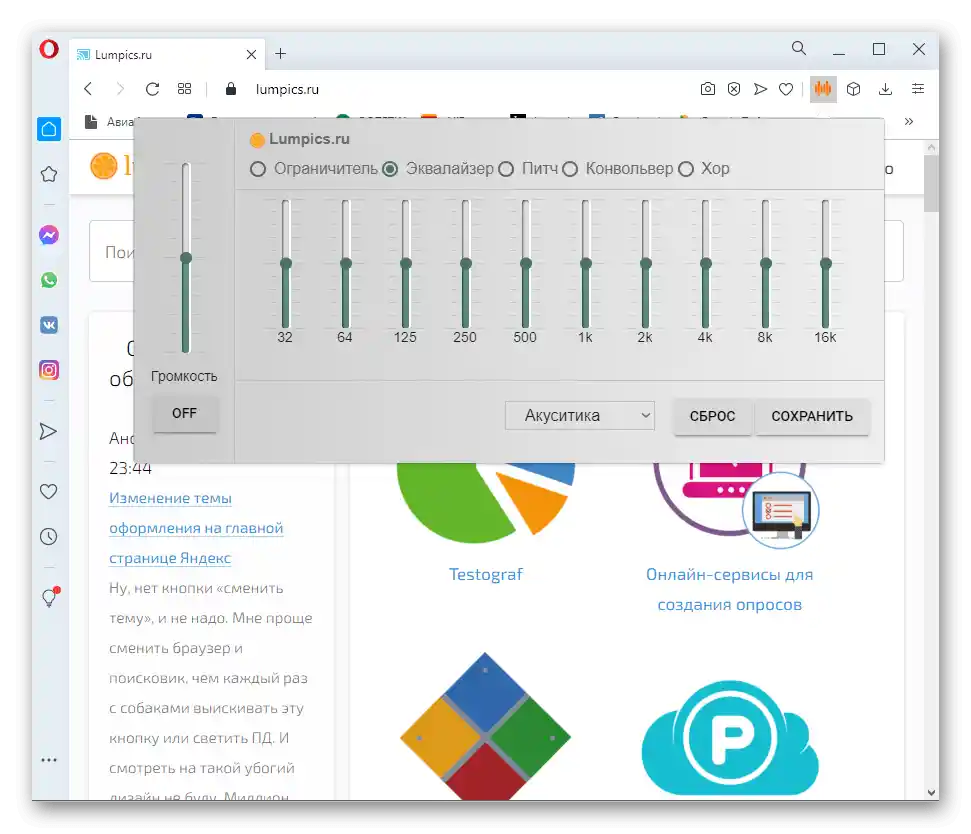The image size is (971, 834).
Task: Open the downloads icon
Action: [886, 89]
